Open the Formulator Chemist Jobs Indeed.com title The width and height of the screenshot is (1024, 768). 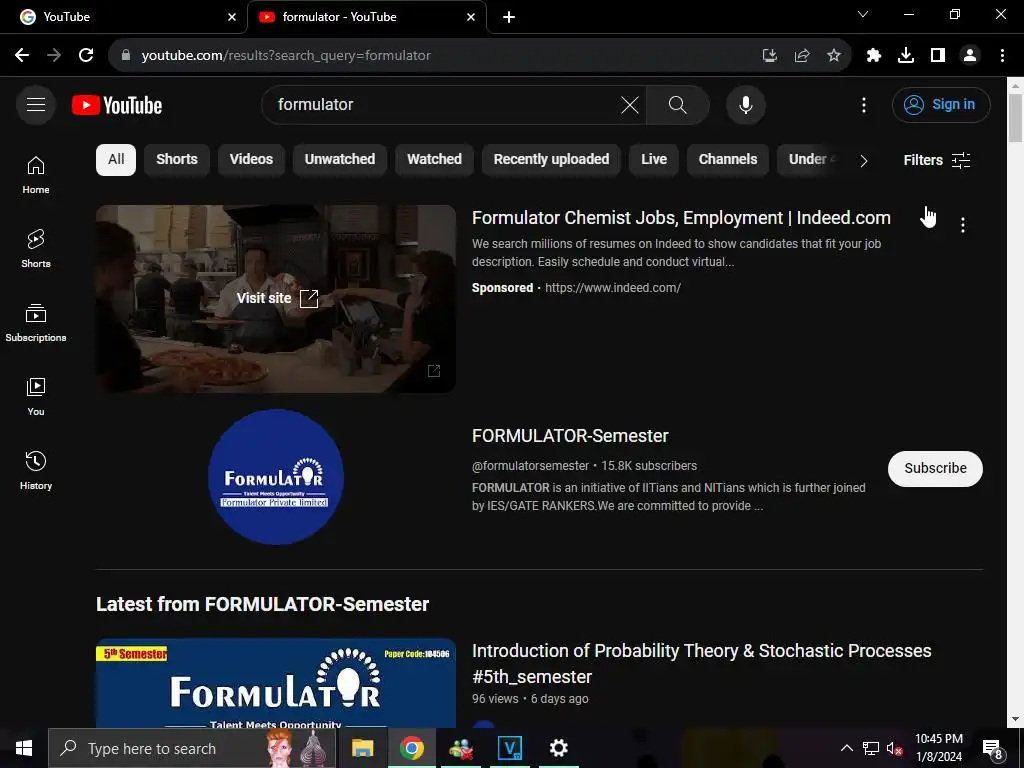pyautogui.click(x=681, y=217)
